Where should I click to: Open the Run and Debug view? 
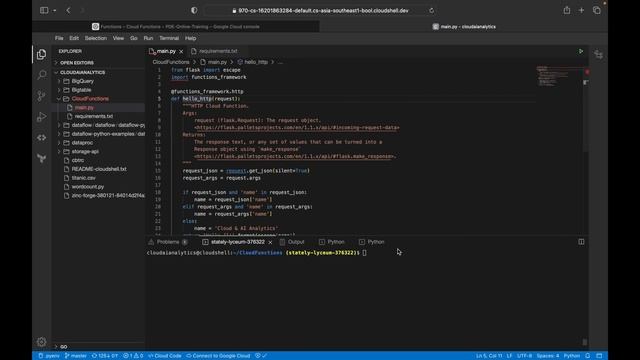click(42, 117)
